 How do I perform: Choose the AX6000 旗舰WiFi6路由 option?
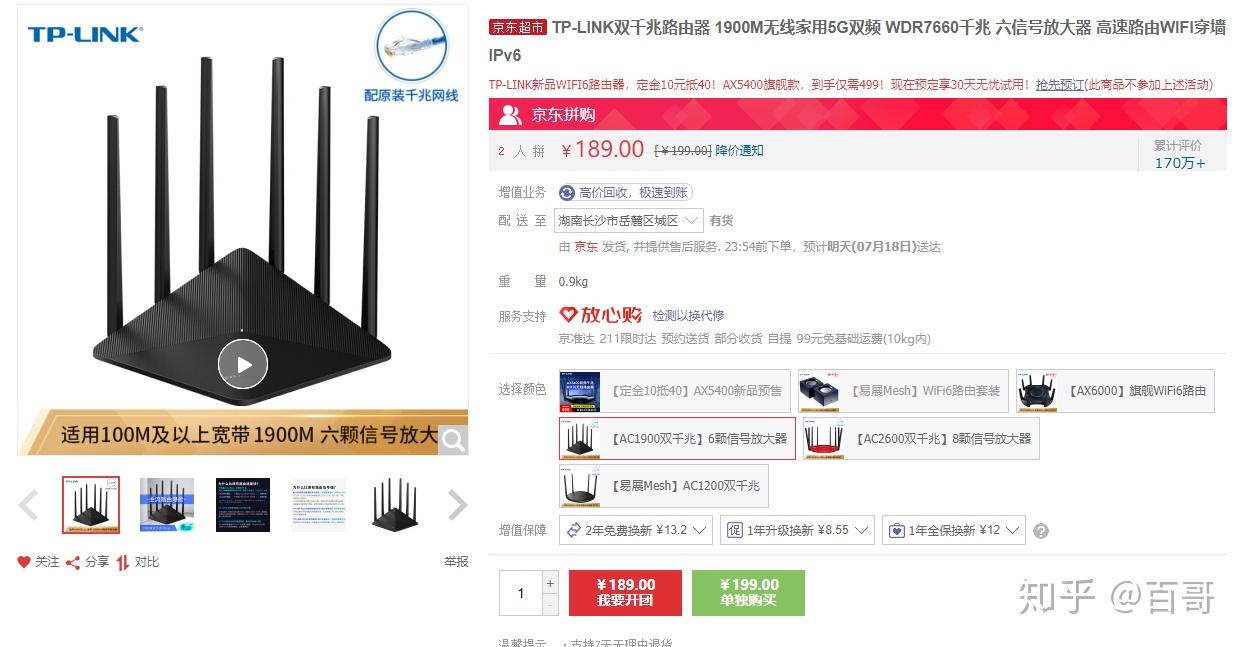point(1115,391)
